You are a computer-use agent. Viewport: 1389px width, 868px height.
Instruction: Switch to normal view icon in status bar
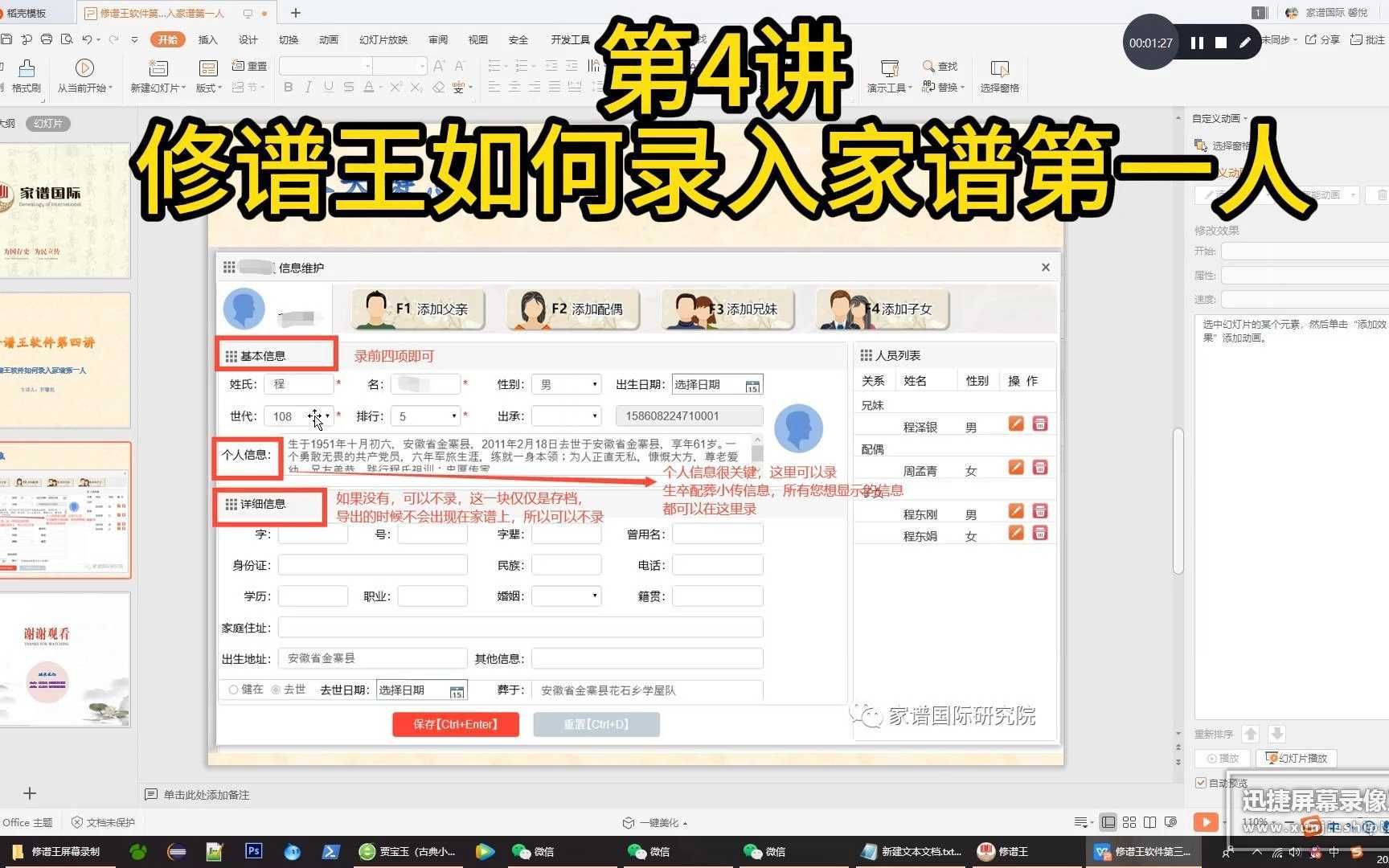click(x=1108, y=822)
